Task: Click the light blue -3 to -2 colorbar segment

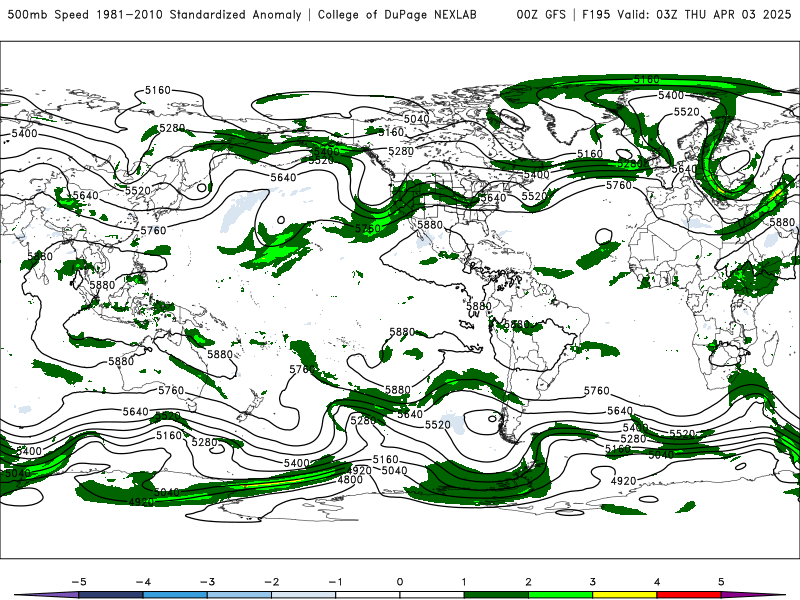Action: coord(239,595)
